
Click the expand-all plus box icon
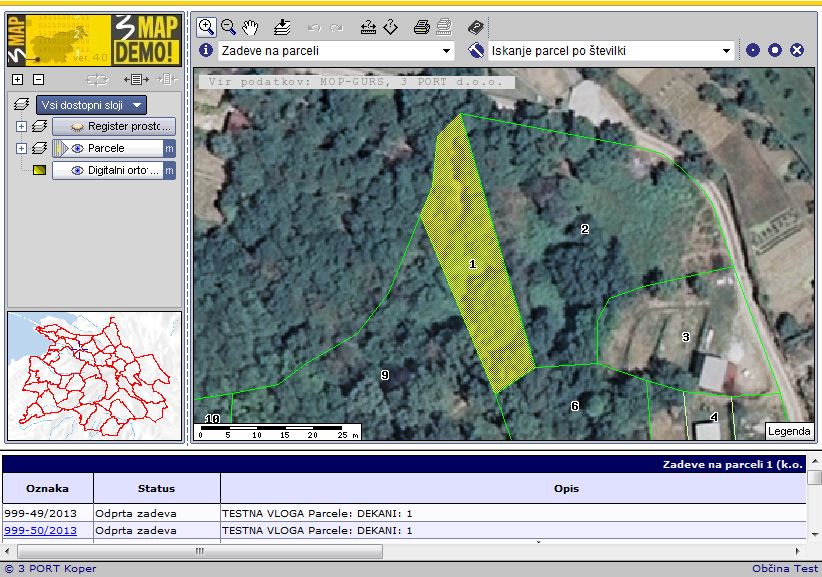pyautogui.click(x=17, y=80)
